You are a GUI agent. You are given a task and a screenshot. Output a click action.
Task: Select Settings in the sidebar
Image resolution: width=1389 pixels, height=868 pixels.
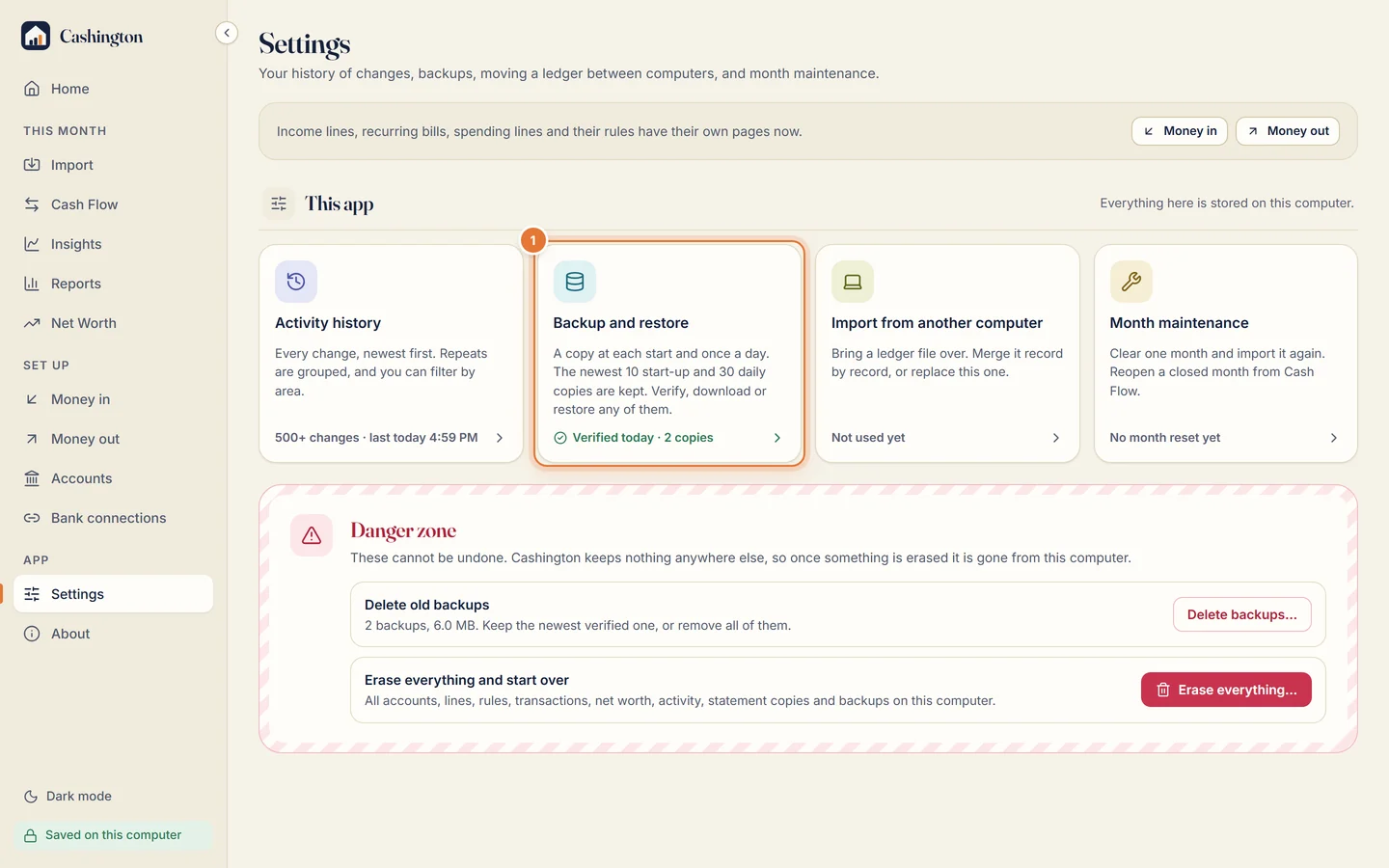coord(113,594)
